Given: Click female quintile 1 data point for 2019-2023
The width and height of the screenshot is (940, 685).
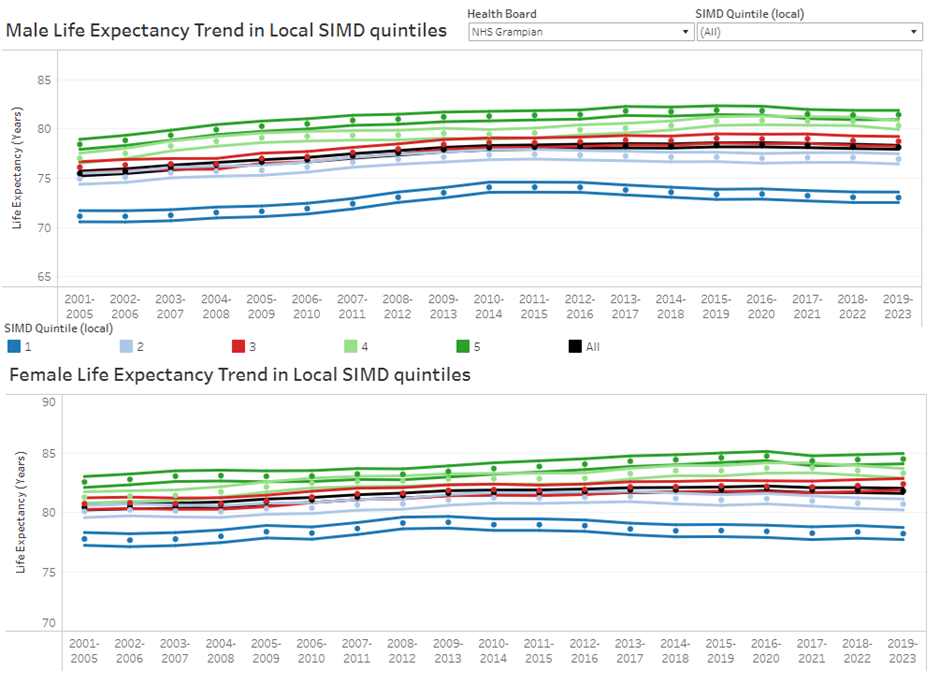Looking at the screenshot, I should [903, 533].
